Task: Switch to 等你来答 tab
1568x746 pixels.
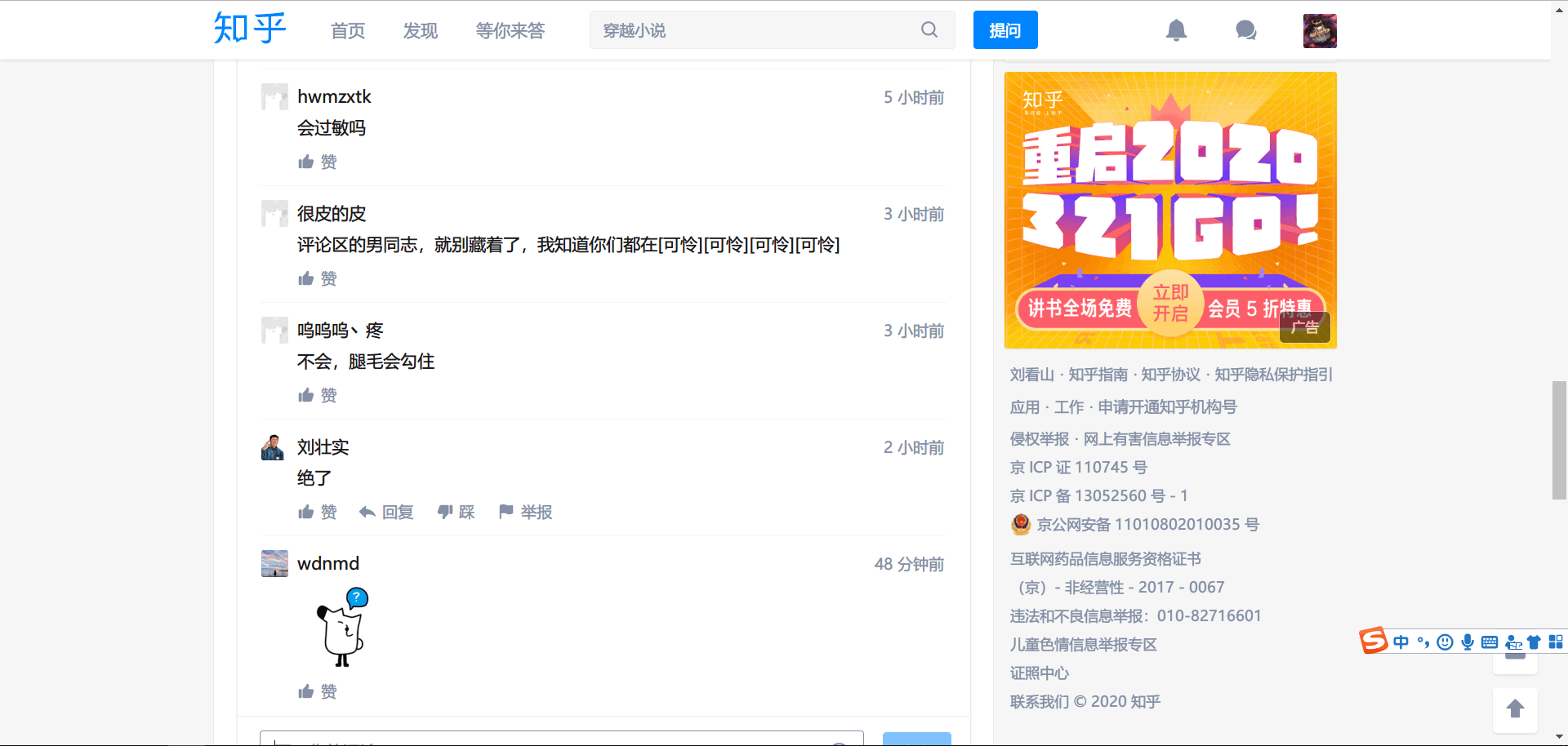Action: tap(510, 31)
